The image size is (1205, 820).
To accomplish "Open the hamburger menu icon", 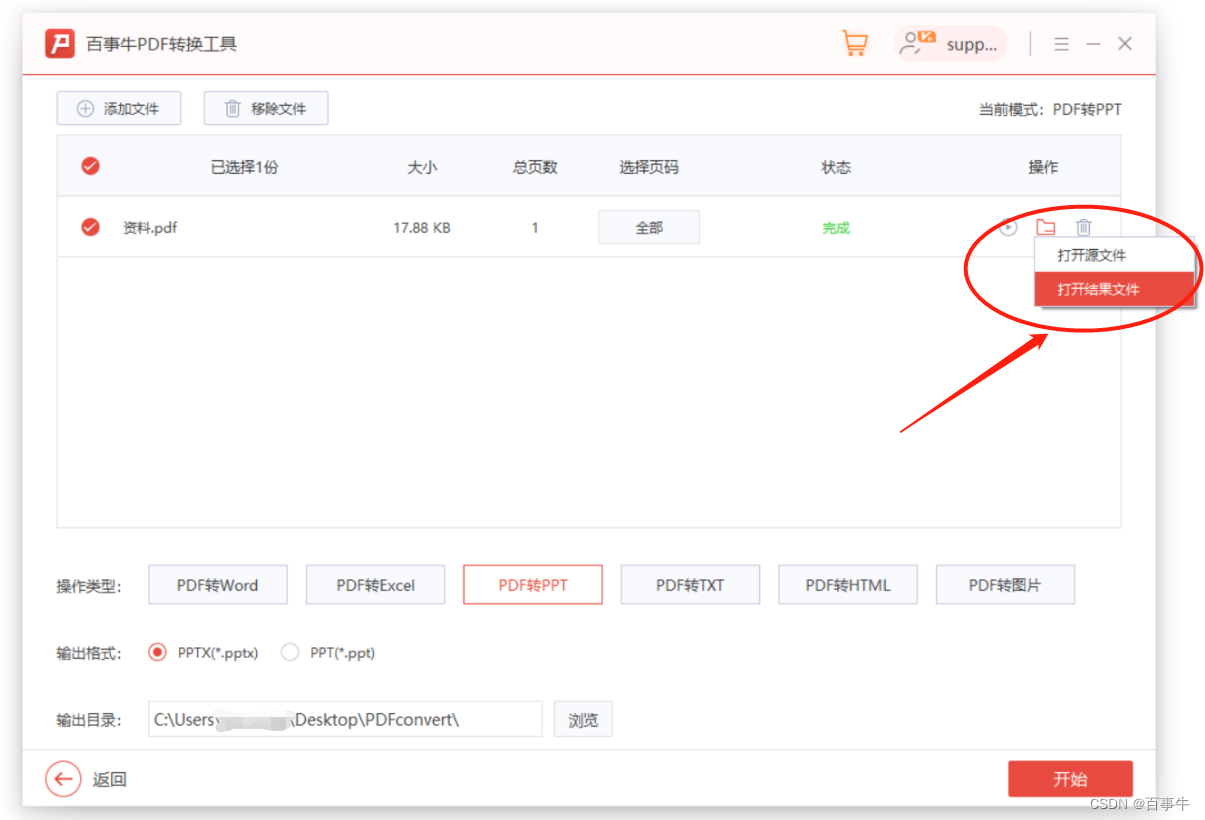I will coord(1062,44).
